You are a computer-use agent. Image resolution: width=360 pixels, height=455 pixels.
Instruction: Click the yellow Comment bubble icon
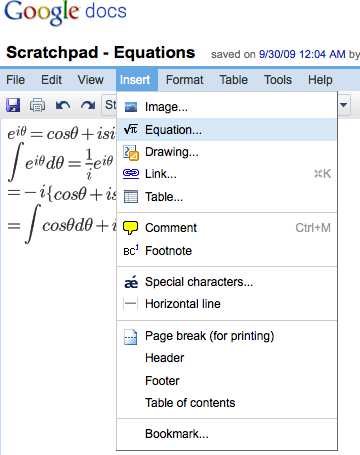(x=131, y=228)
